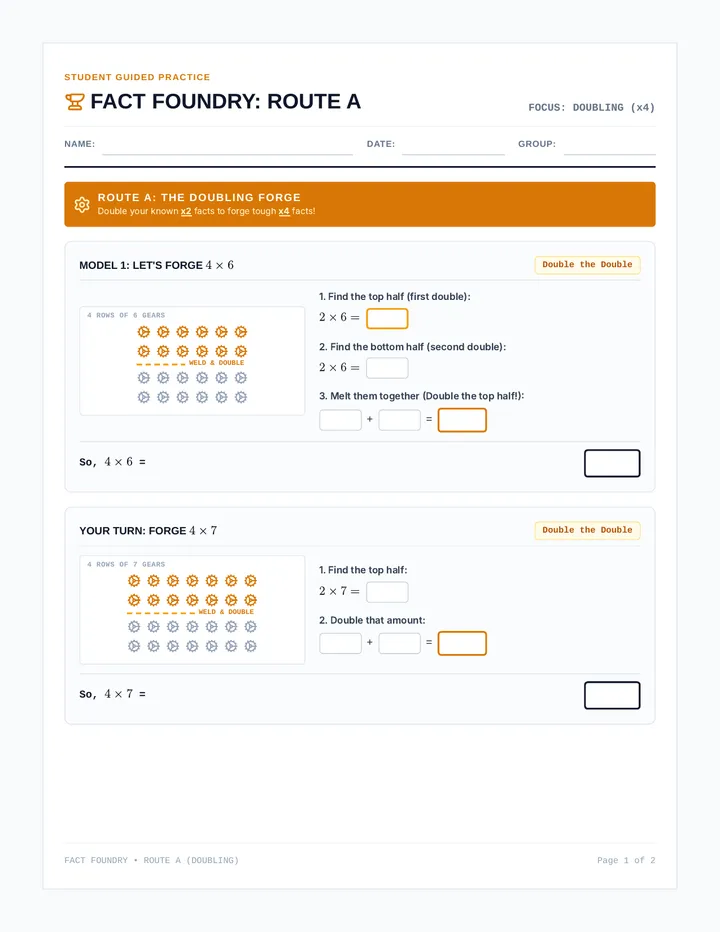Click the anvil icon beside Fact Foundry title
Viewport: 720px width, 932px height.
click(x=75, y=102)
